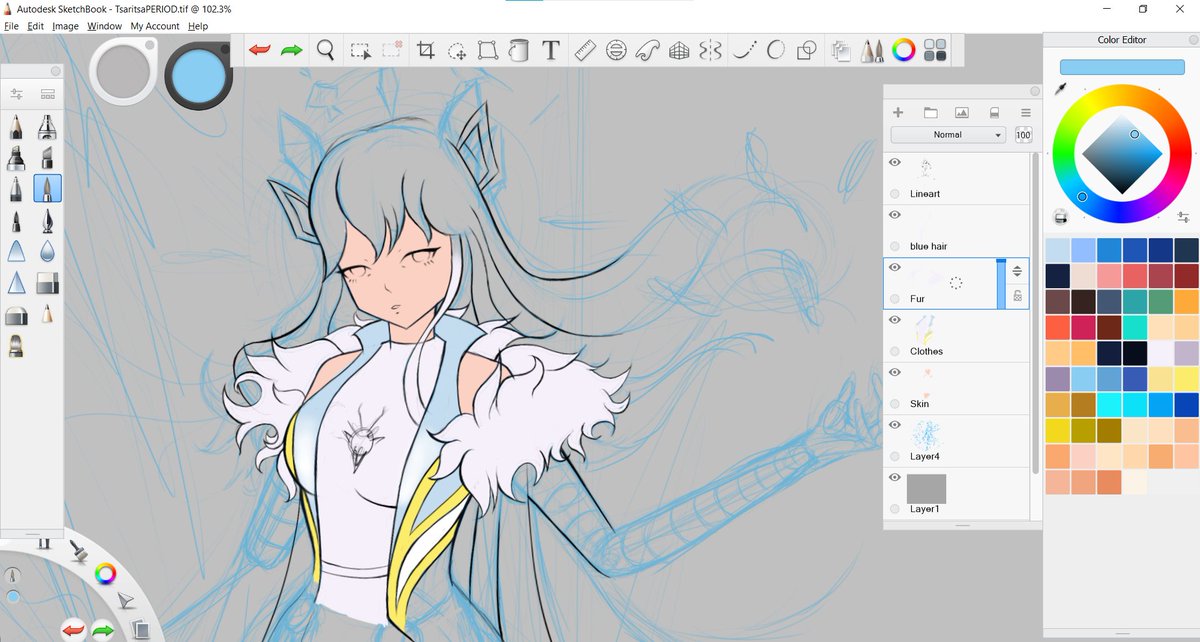Turn on the Symmetry tool
The image size is (1200, 642).
click(x=710, y=50)
